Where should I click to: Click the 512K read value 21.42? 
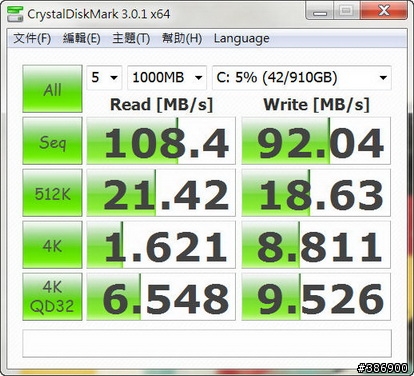click(161, 193)
